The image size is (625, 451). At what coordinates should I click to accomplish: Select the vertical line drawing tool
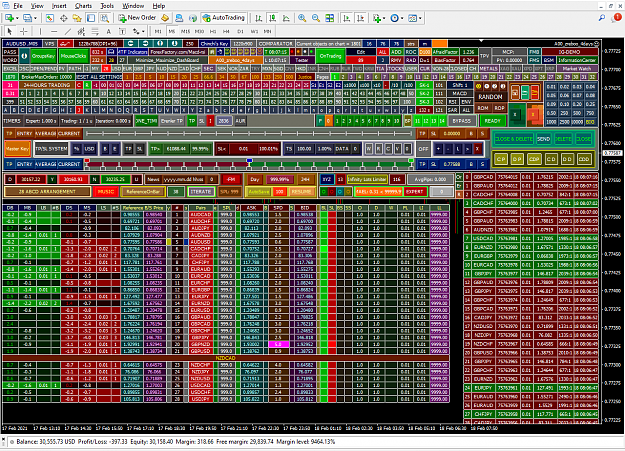[40, 31]
